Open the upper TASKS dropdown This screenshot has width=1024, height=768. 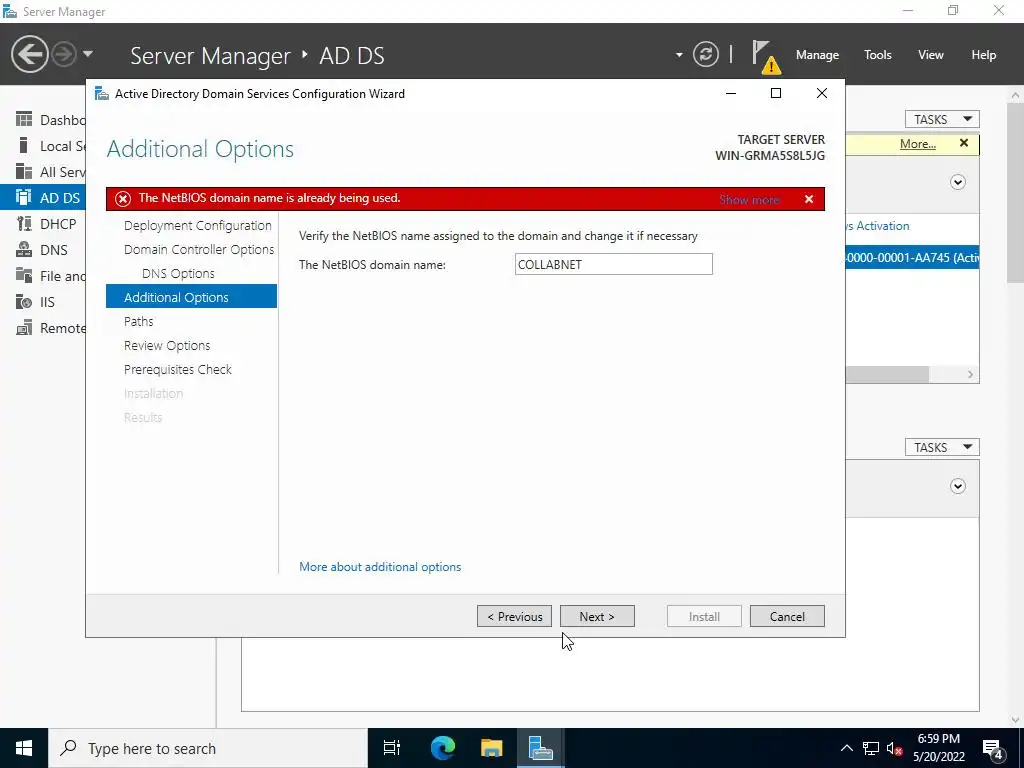[x=942, y=120]
